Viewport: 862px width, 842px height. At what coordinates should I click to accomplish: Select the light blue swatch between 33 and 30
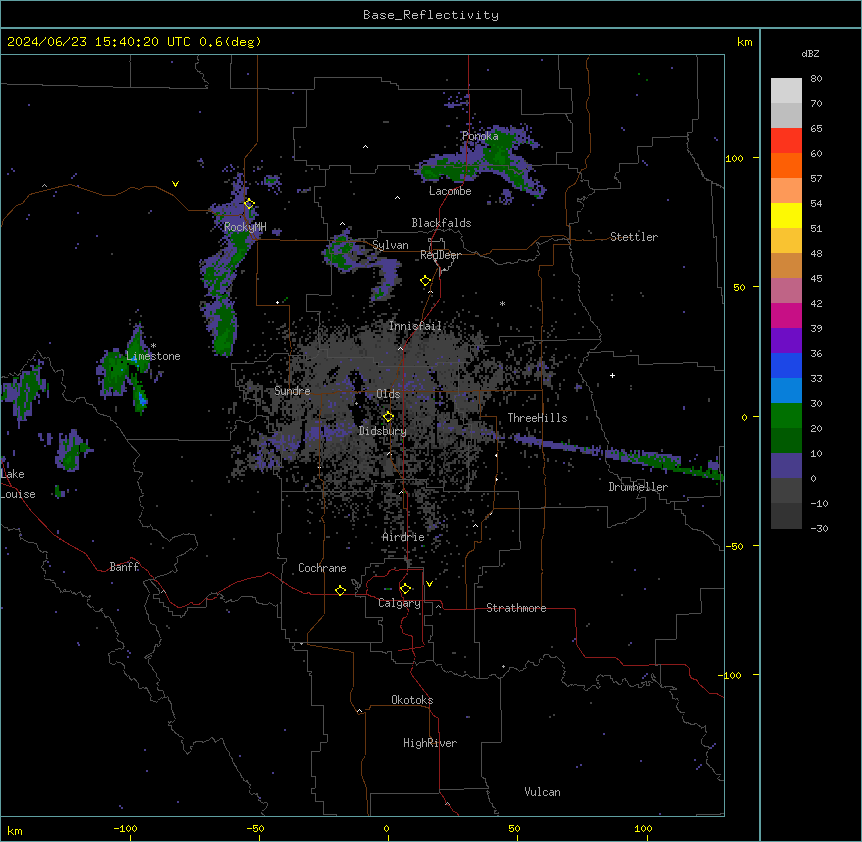tap(786, 391)
